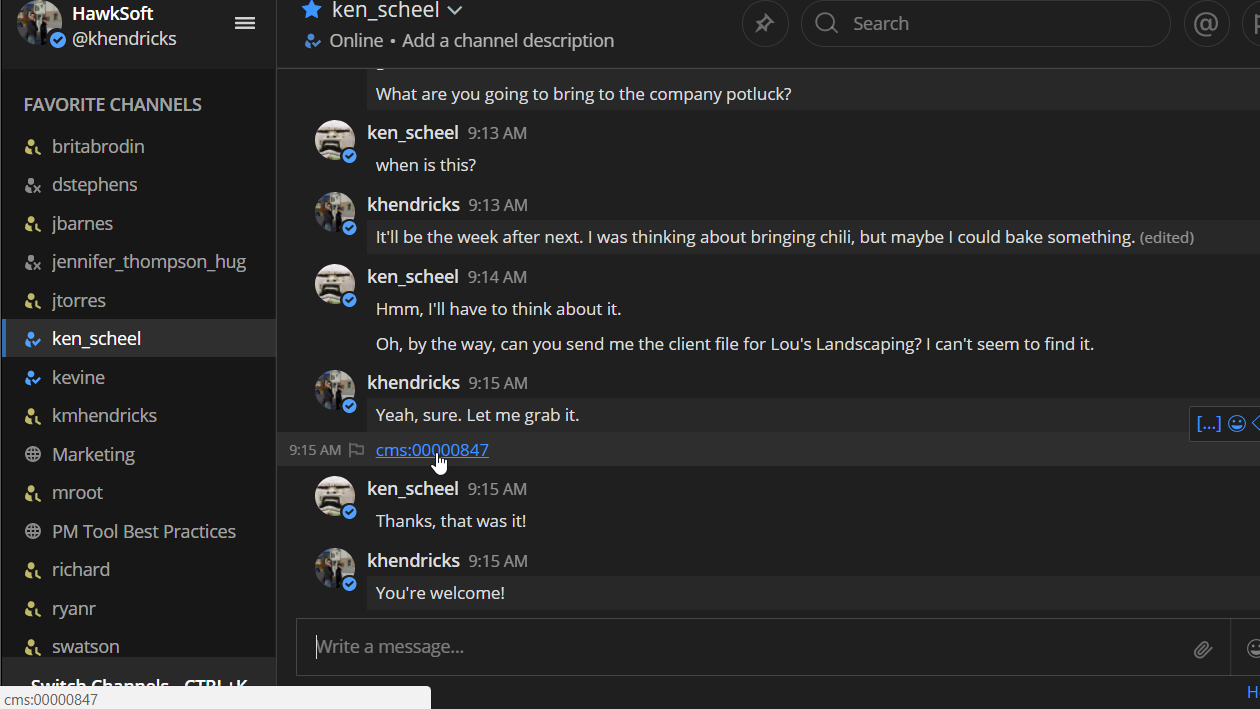Open the hamburger main menu
The width and height of the screenshot is (1260, 709).
pyautogui.click(x=245, y=23)
